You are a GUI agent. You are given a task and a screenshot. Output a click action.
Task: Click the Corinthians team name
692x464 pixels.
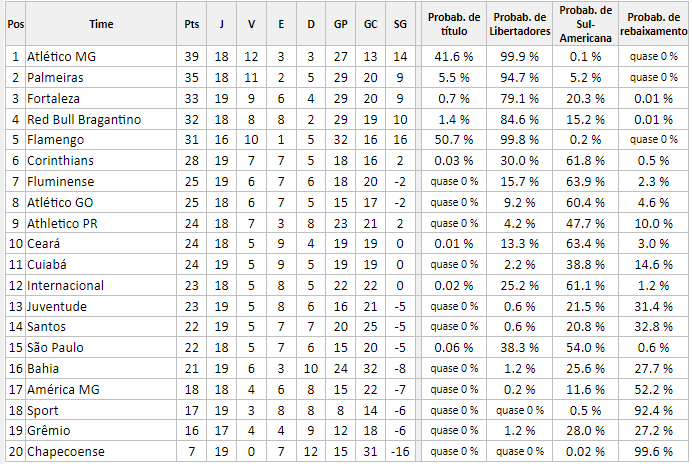tap(60, 161)
